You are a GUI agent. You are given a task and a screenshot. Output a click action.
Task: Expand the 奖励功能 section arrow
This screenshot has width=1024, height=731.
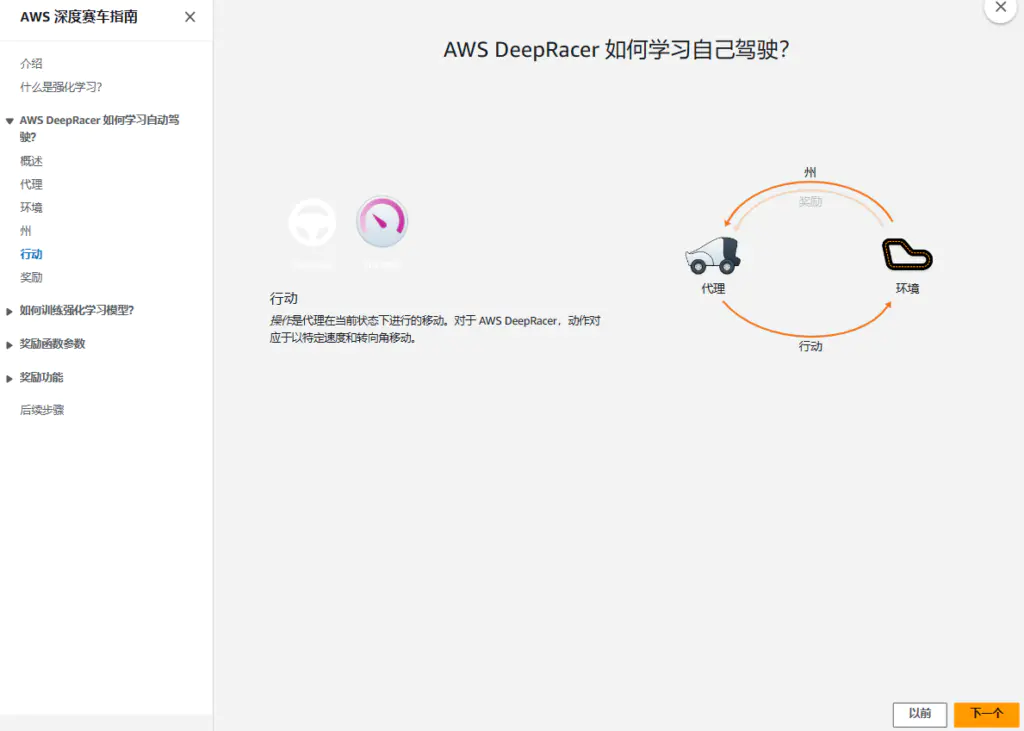[9, 378]
